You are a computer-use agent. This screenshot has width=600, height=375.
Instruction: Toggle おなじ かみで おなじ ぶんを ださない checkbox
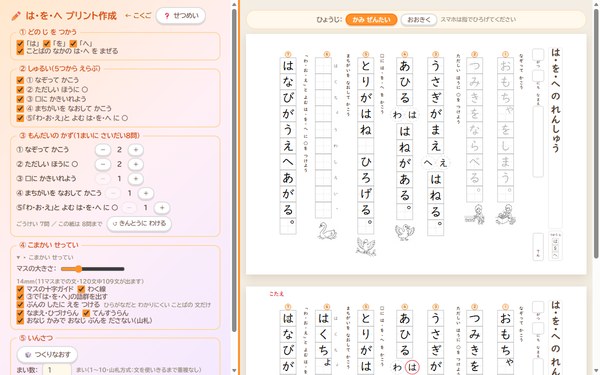pos(21,321)
